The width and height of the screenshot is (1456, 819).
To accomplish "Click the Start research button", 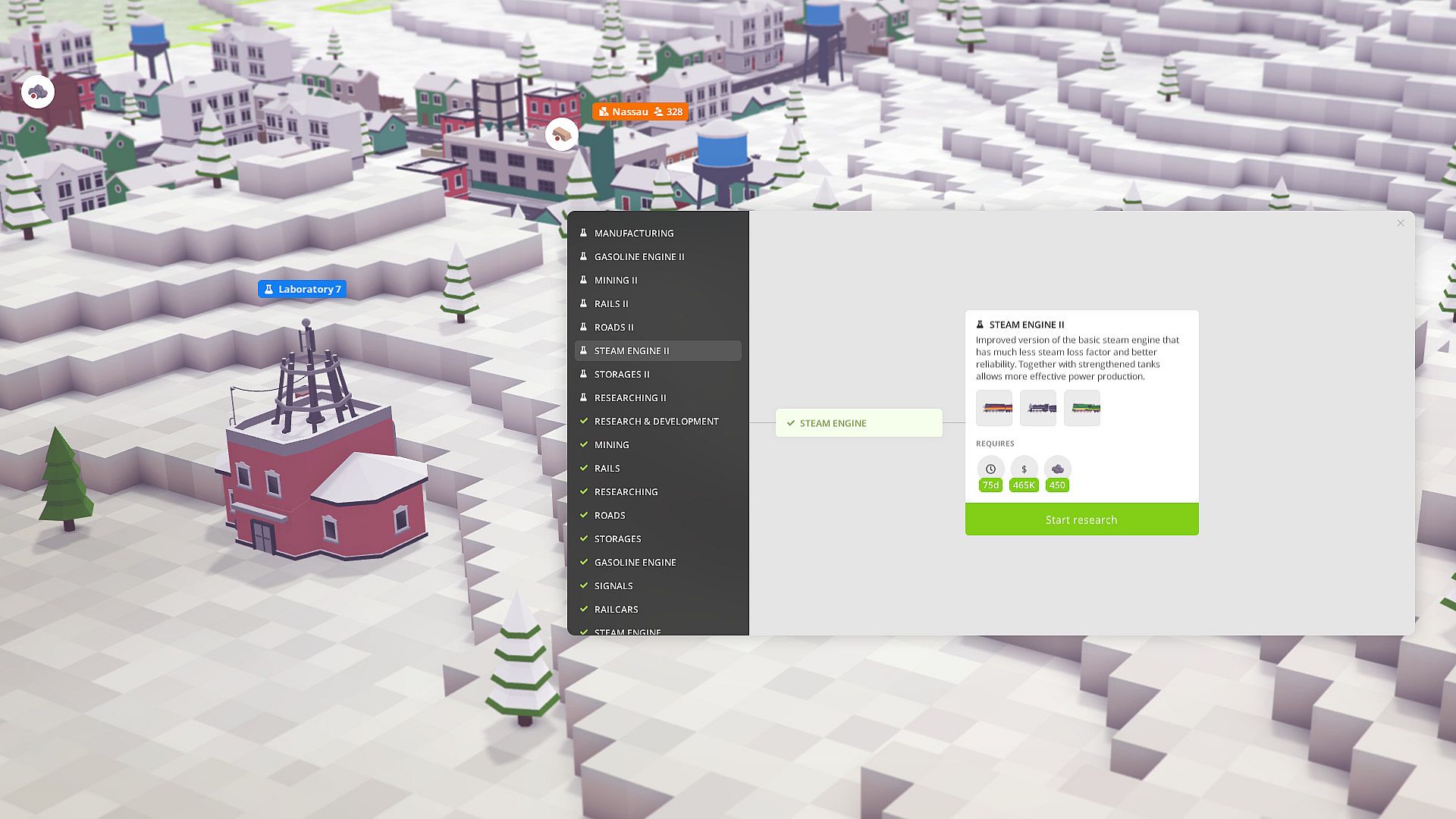I will click(x=1081, y=519).
